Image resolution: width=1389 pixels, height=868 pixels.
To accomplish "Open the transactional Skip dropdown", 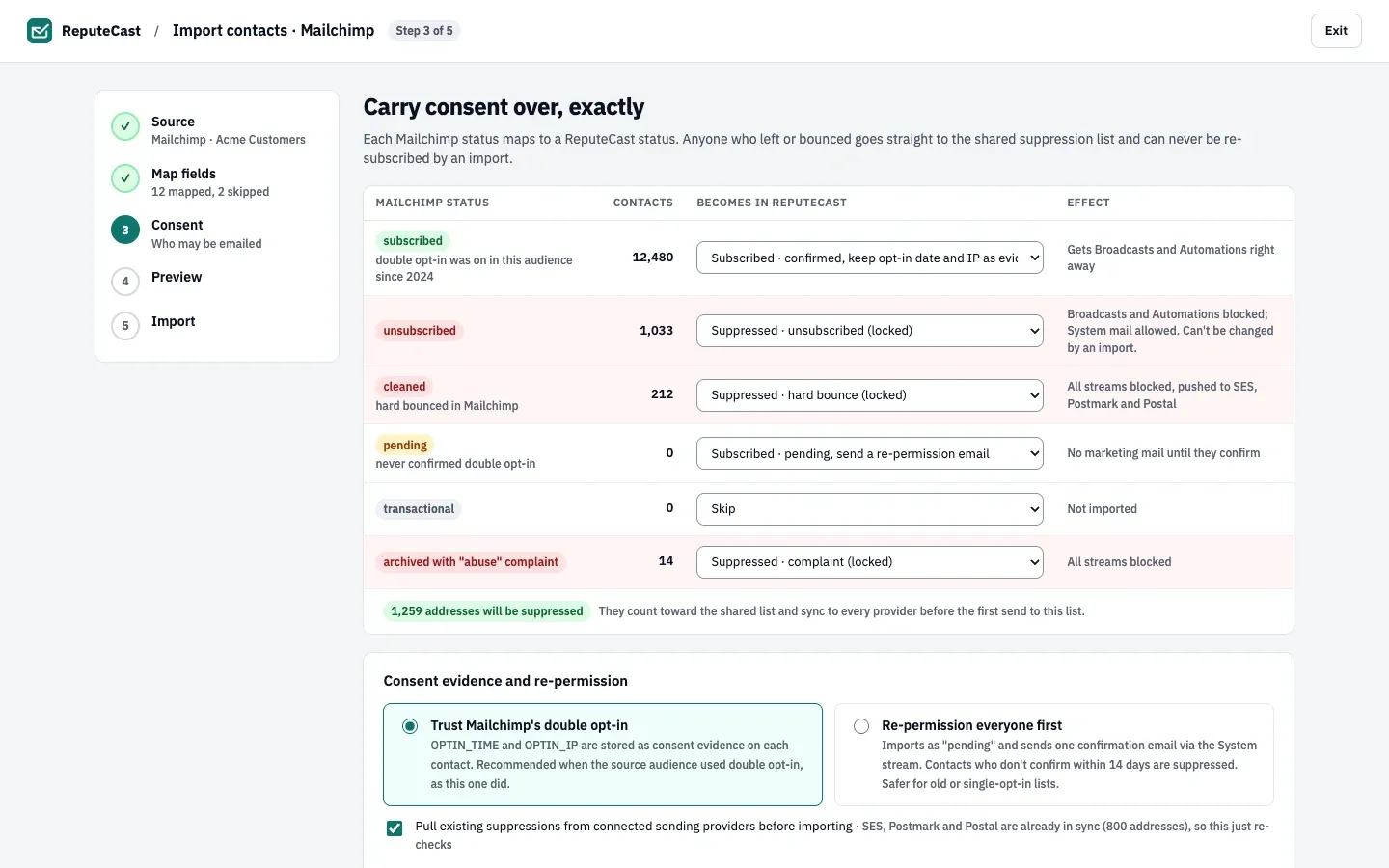I will coord(870,509).
